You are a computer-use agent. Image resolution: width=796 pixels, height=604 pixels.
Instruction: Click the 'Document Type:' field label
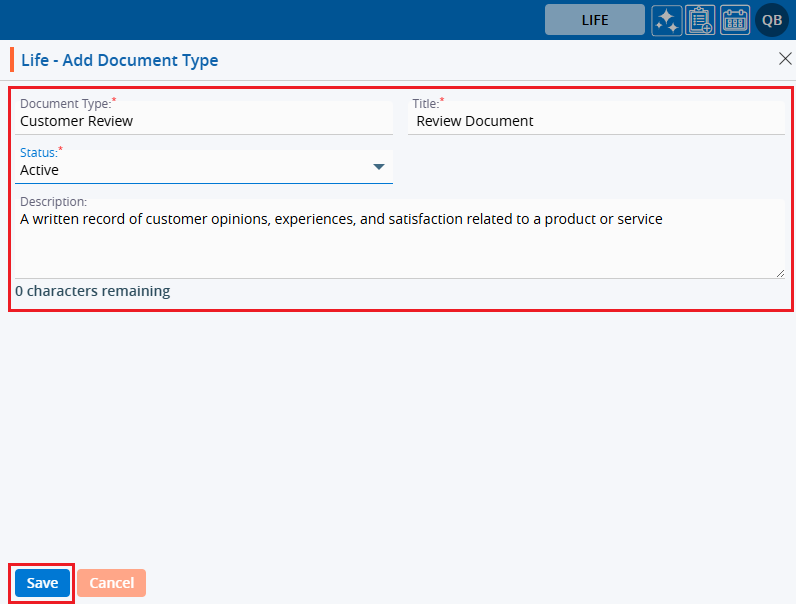click(x=65, y=104)
